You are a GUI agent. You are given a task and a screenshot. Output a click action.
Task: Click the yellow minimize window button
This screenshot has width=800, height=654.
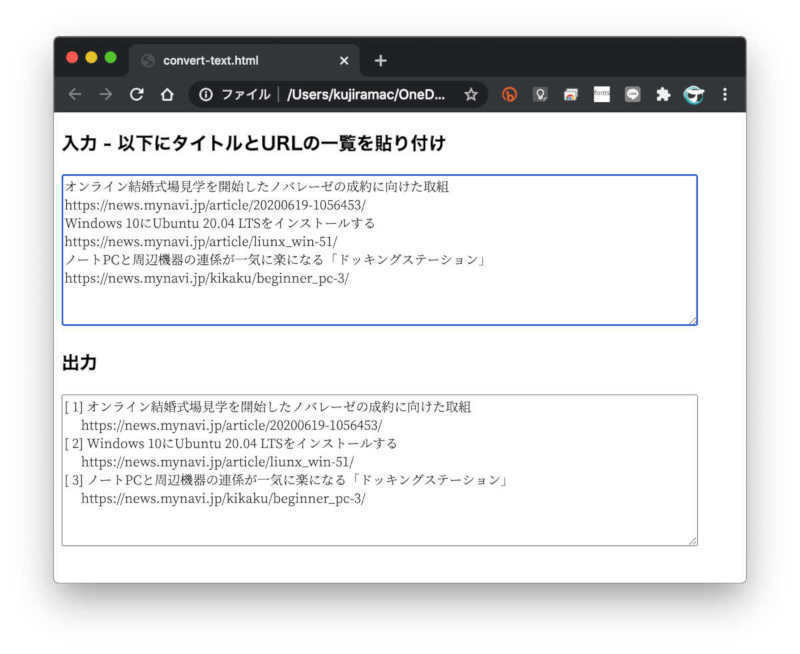pyautogui.click(x=91, y=58)
